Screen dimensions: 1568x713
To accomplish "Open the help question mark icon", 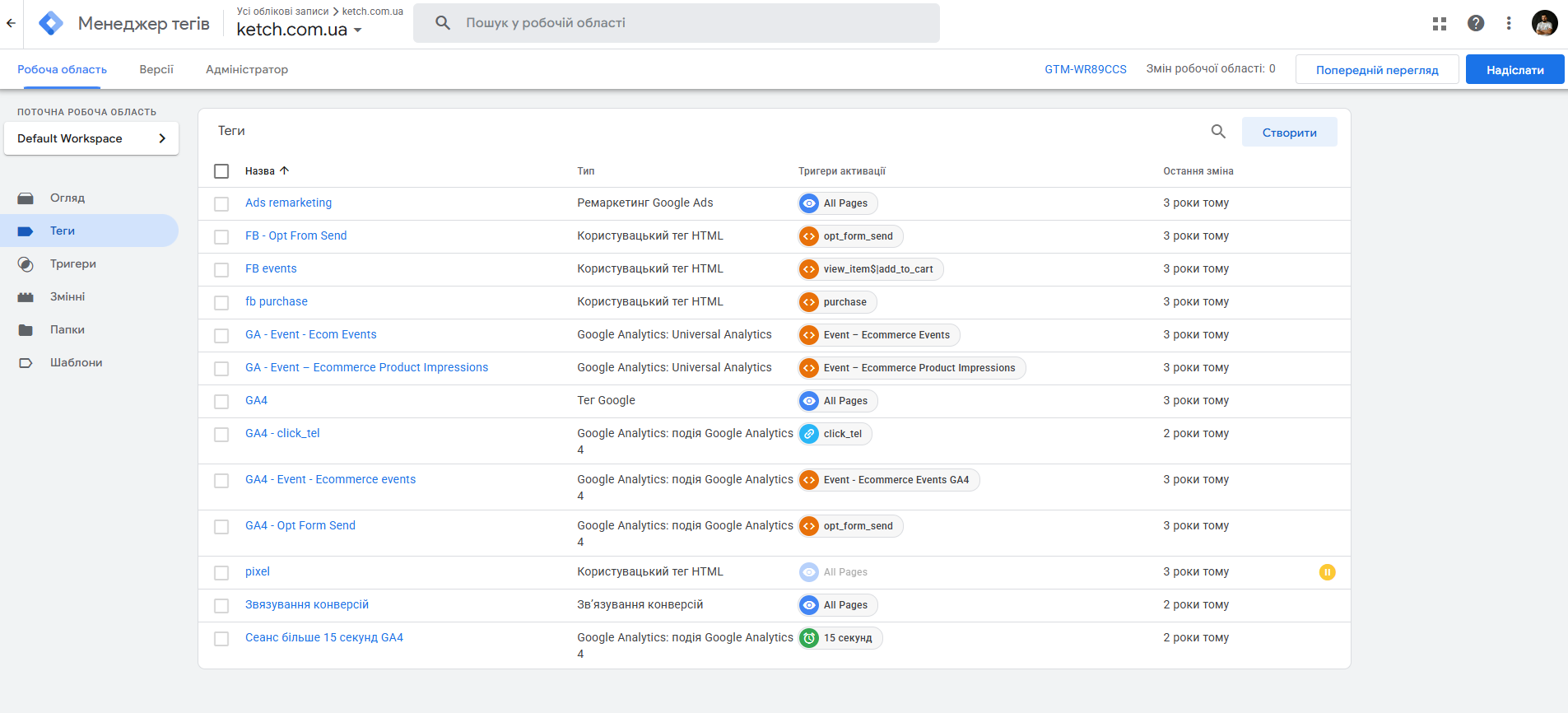I will [1476, 24].
